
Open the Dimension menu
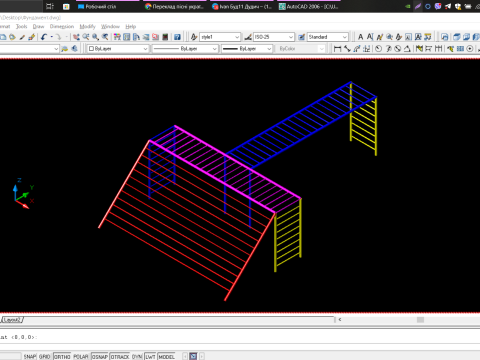pyautogui.click(x=62, y=26)
